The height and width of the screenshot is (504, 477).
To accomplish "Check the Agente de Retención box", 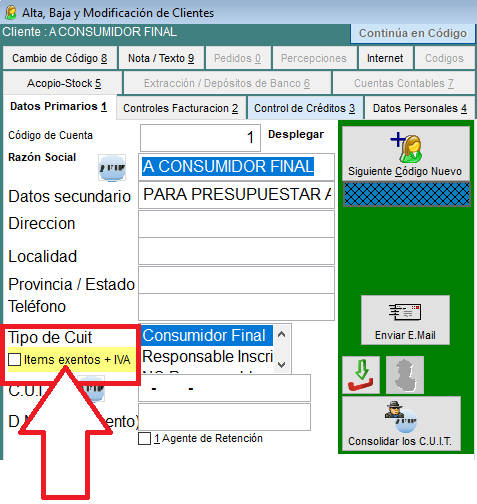I will point(144,439).
